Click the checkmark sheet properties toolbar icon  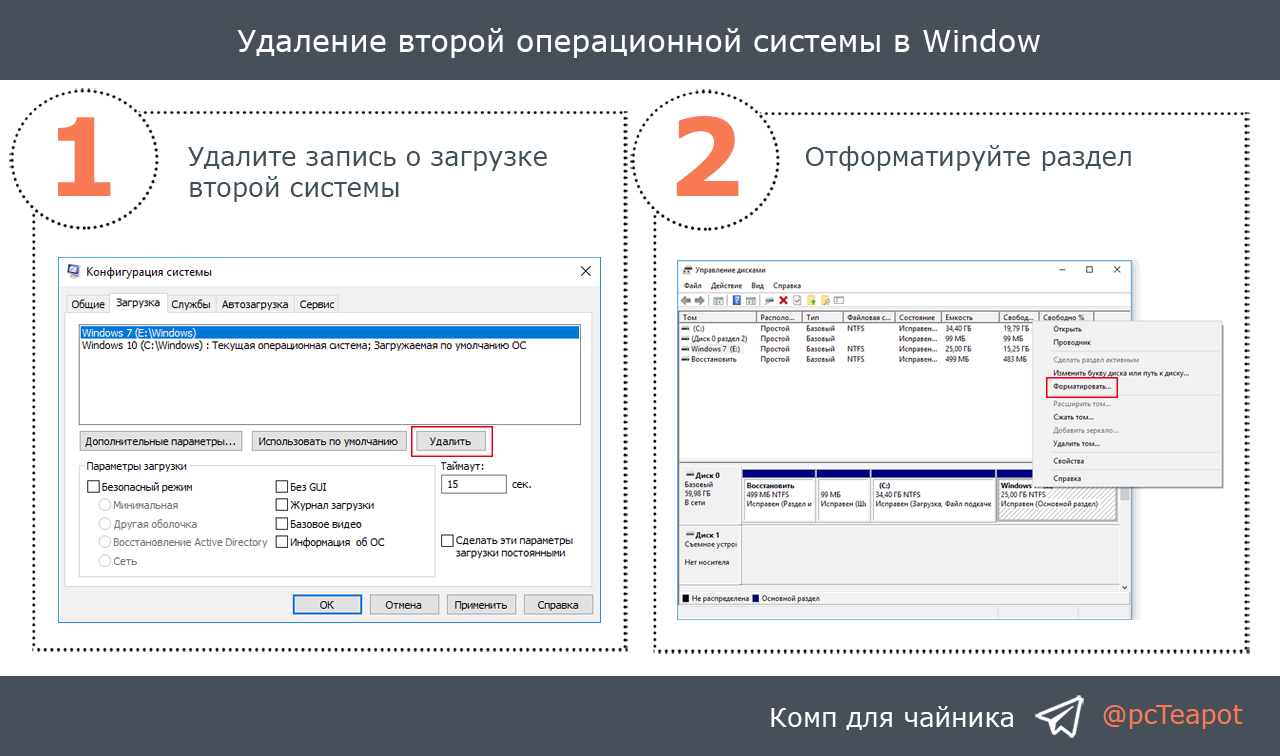pos(797,300)
